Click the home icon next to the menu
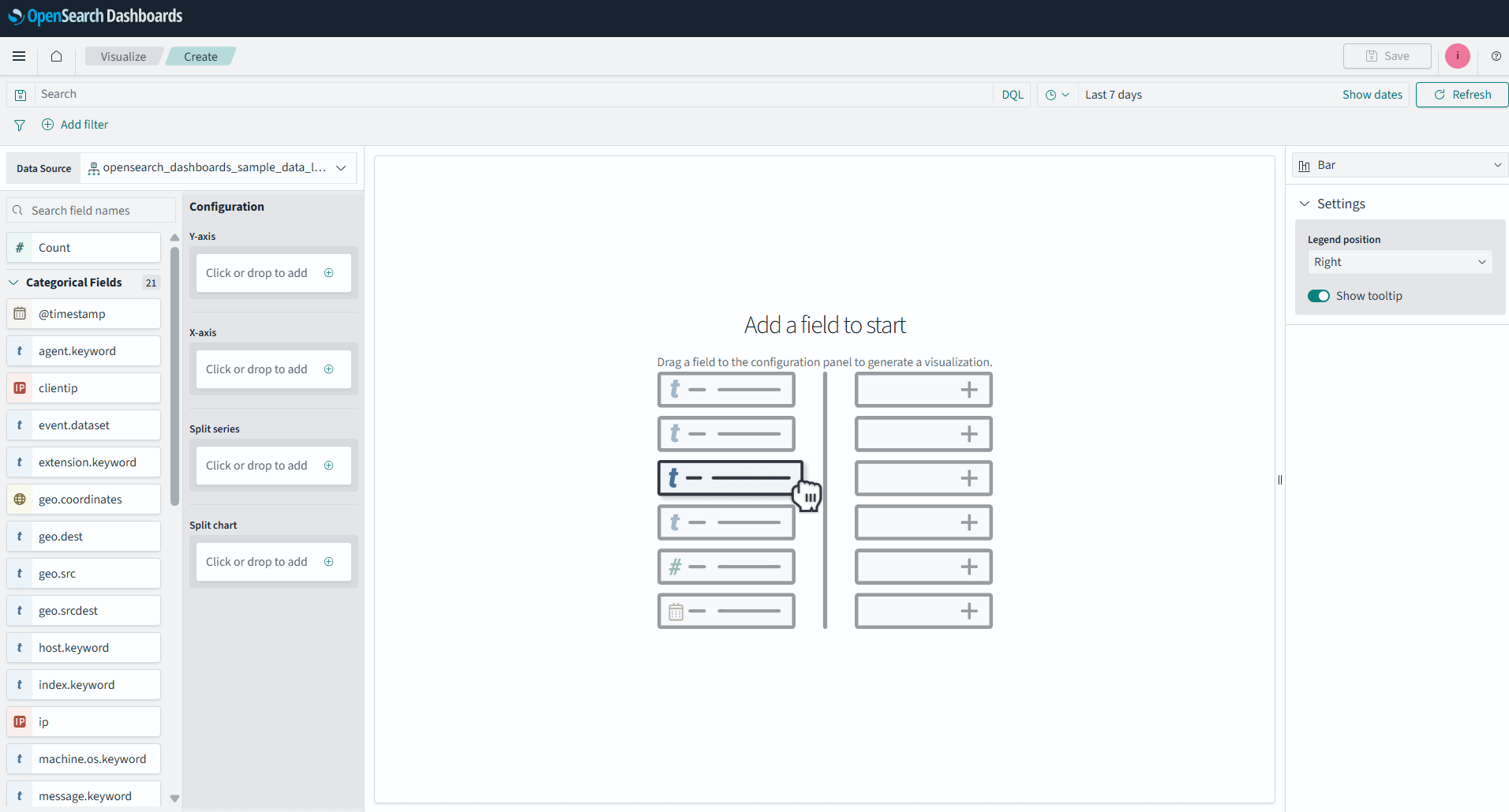Viewport: 1509px width, 812px height. tap(55, 56)
